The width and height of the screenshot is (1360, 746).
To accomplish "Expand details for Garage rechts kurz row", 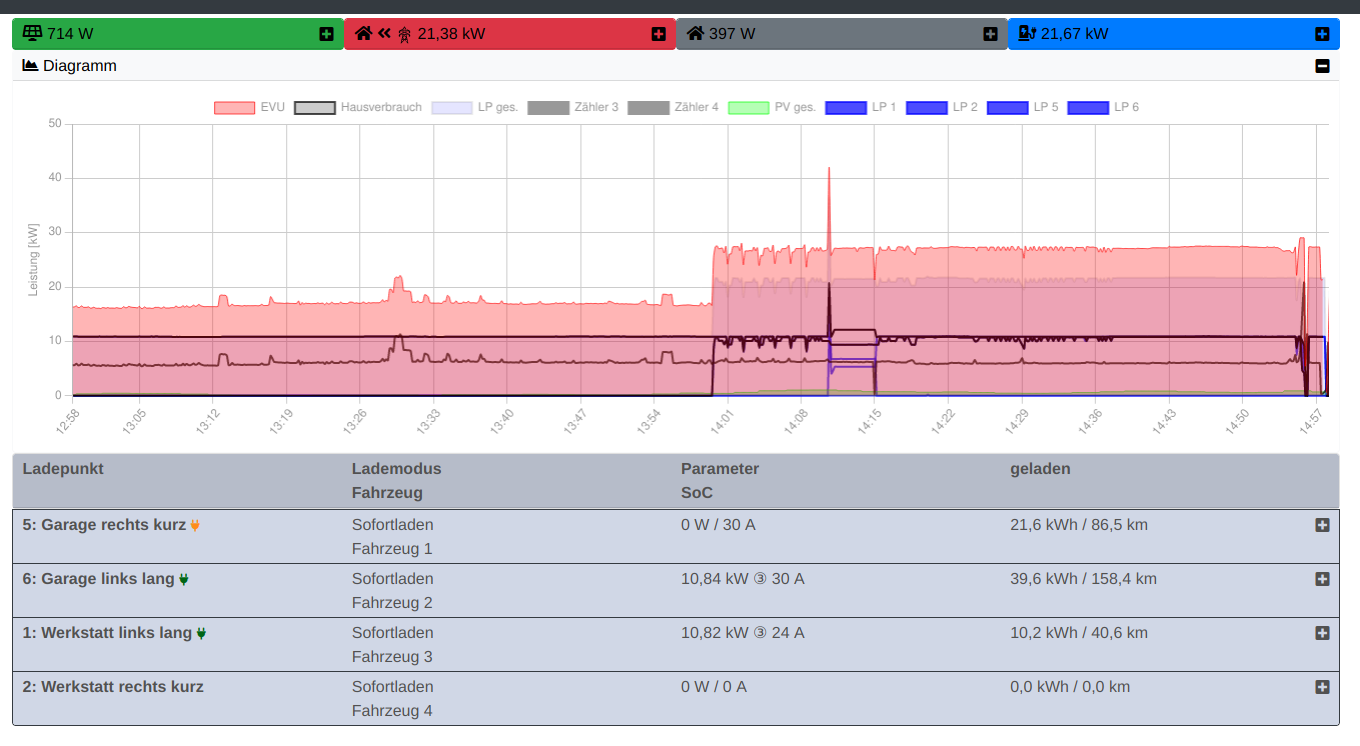I will [x=1322, y=525].
